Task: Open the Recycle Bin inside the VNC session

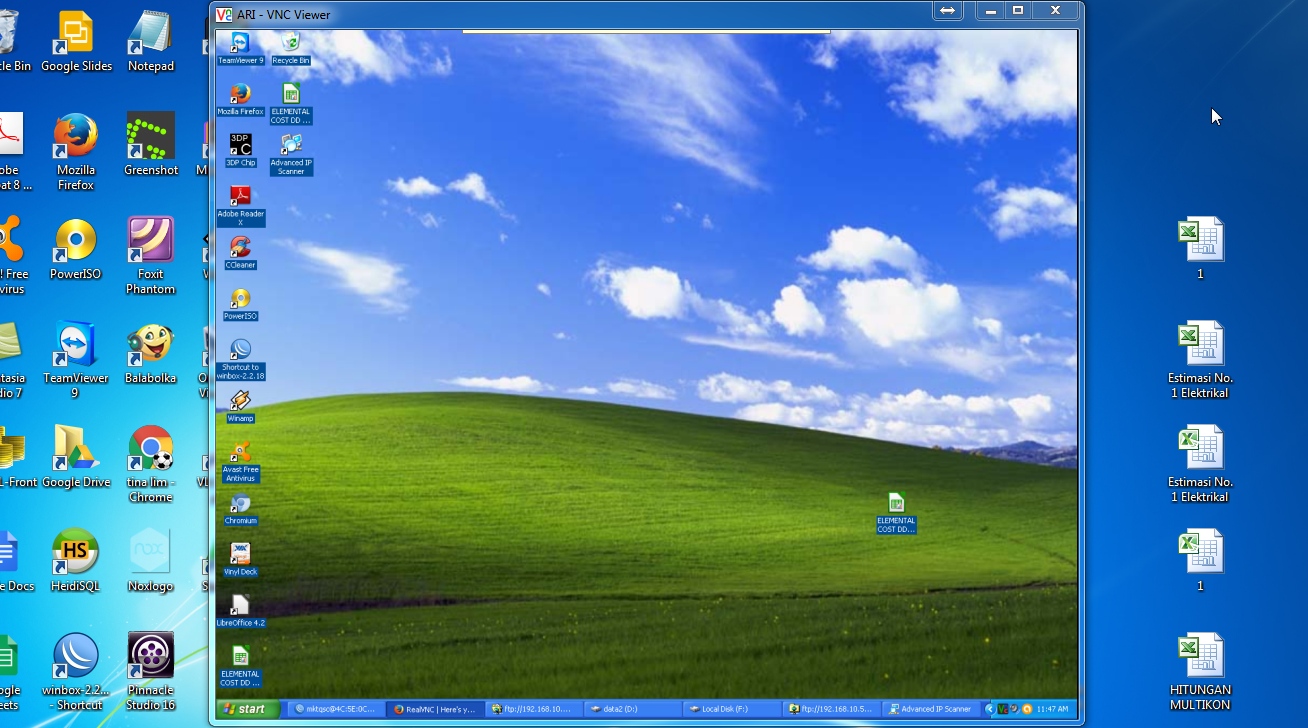Action: tap(291, 48)
